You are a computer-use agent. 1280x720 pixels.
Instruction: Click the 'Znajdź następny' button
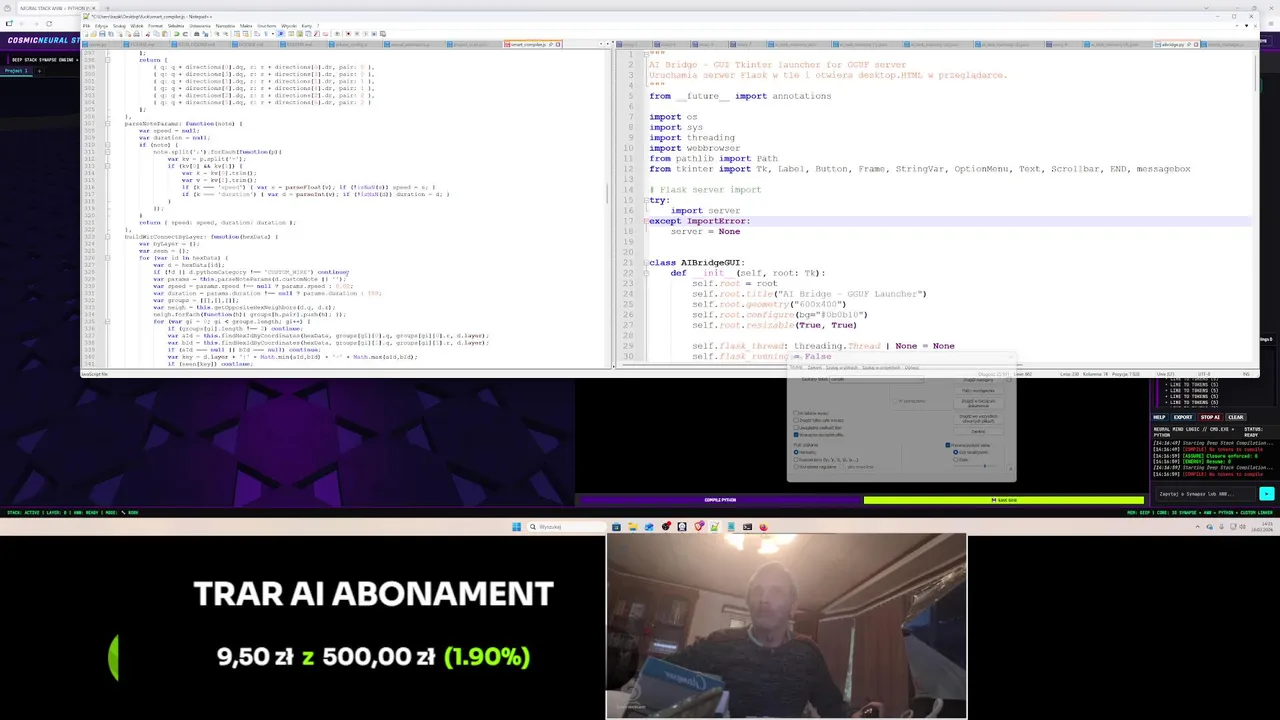979,380
